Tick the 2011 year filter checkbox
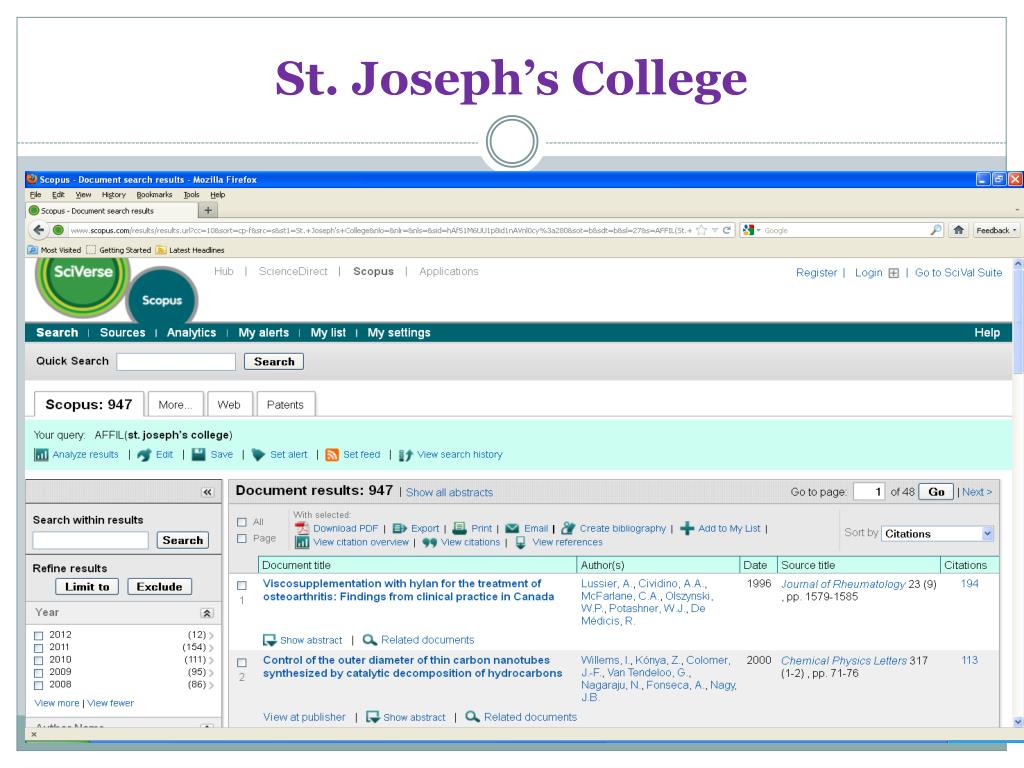 [x=39, y=648]
